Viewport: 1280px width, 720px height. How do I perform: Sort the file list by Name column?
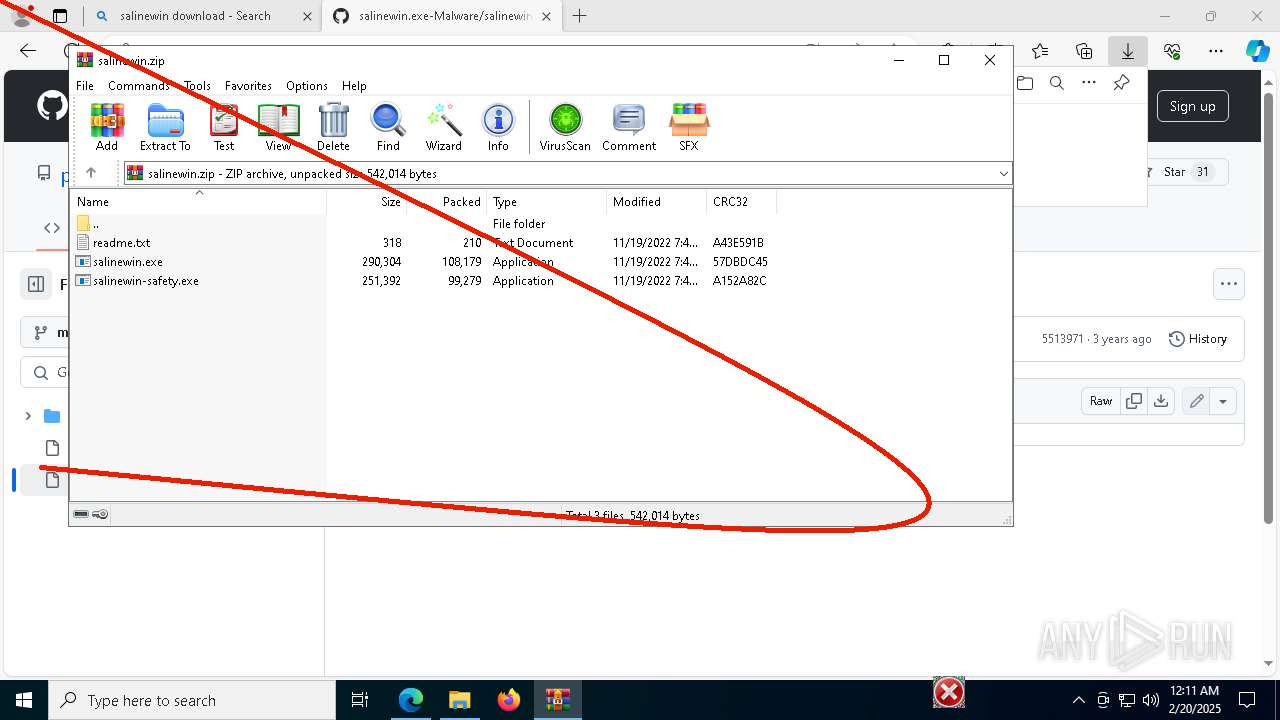coord(199,201)
